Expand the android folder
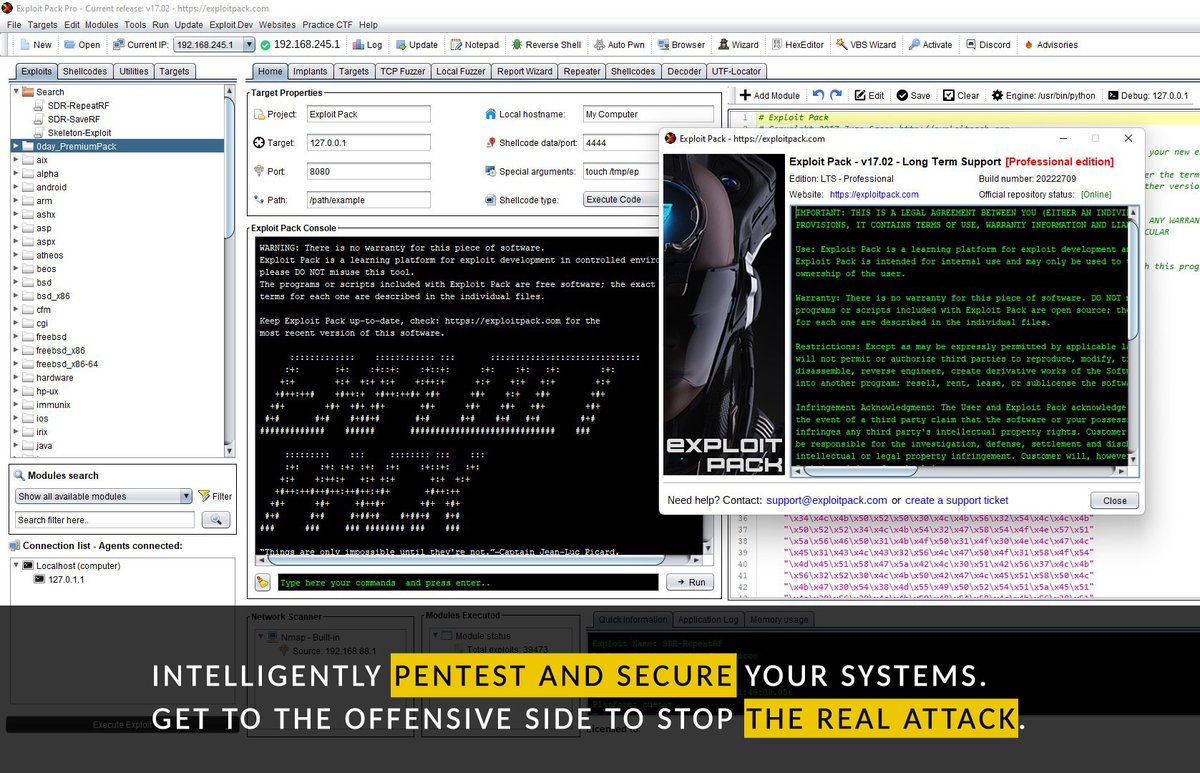The width and height of the screenshot is (1200, 773). (16, 187)
